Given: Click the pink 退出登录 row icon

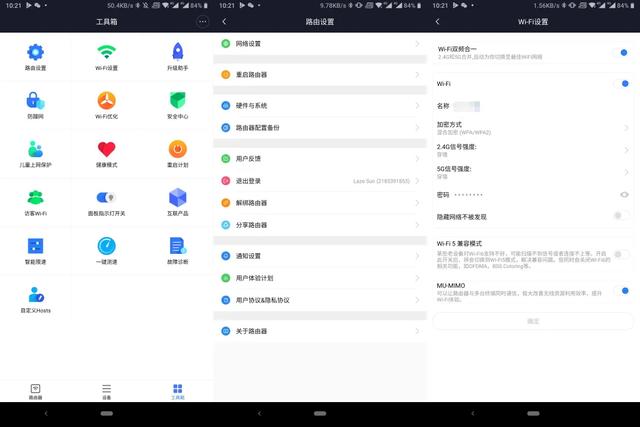Looking at the screenshot, I should pyautogui.click(x=226, y=180).
